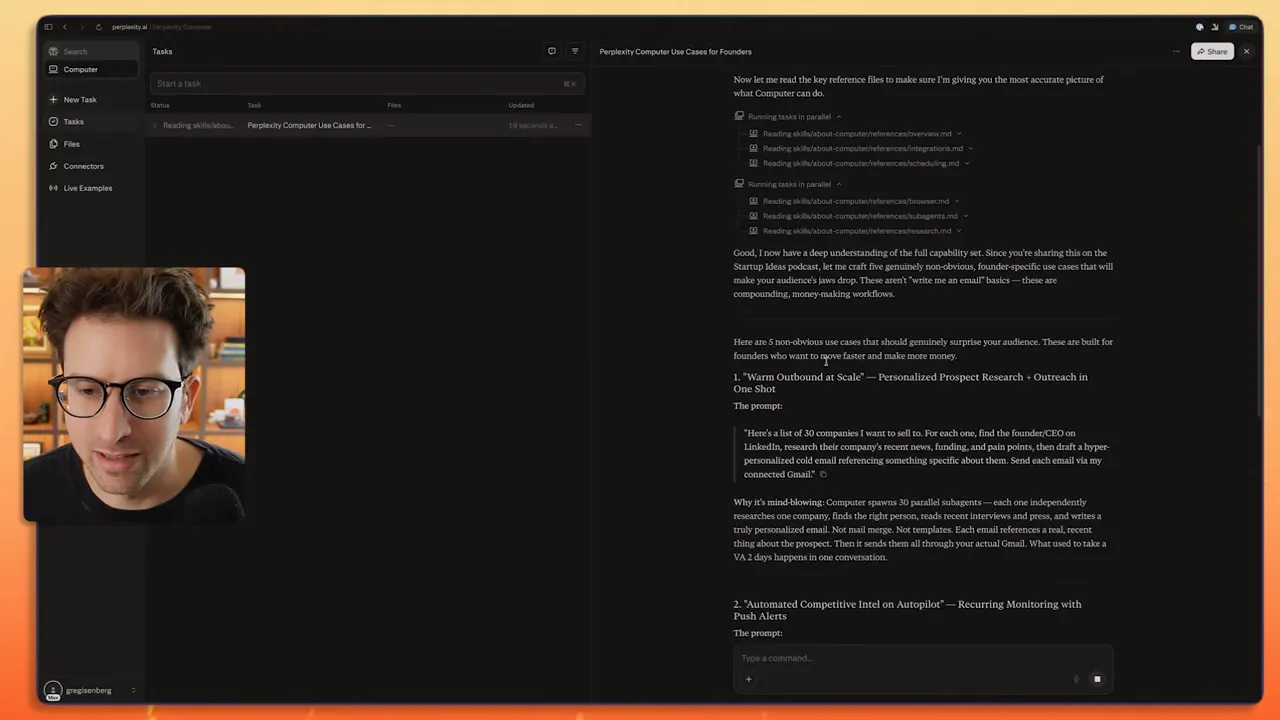Open the Search item in the sidebar
This screenshot has width=1280, height=720.
(x=91, y=51)
